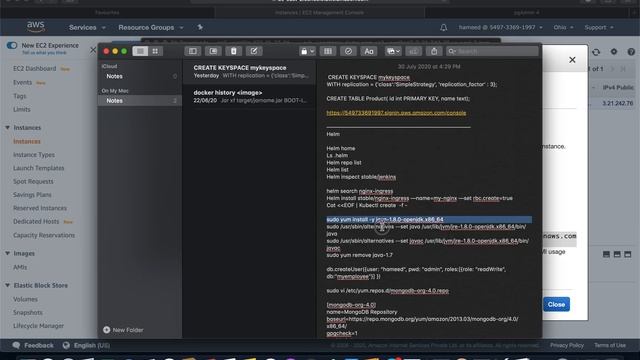Screen dimensions: 640x360
Task: Open Tags in the EC2 sidebar
Action: pos(20,96)
